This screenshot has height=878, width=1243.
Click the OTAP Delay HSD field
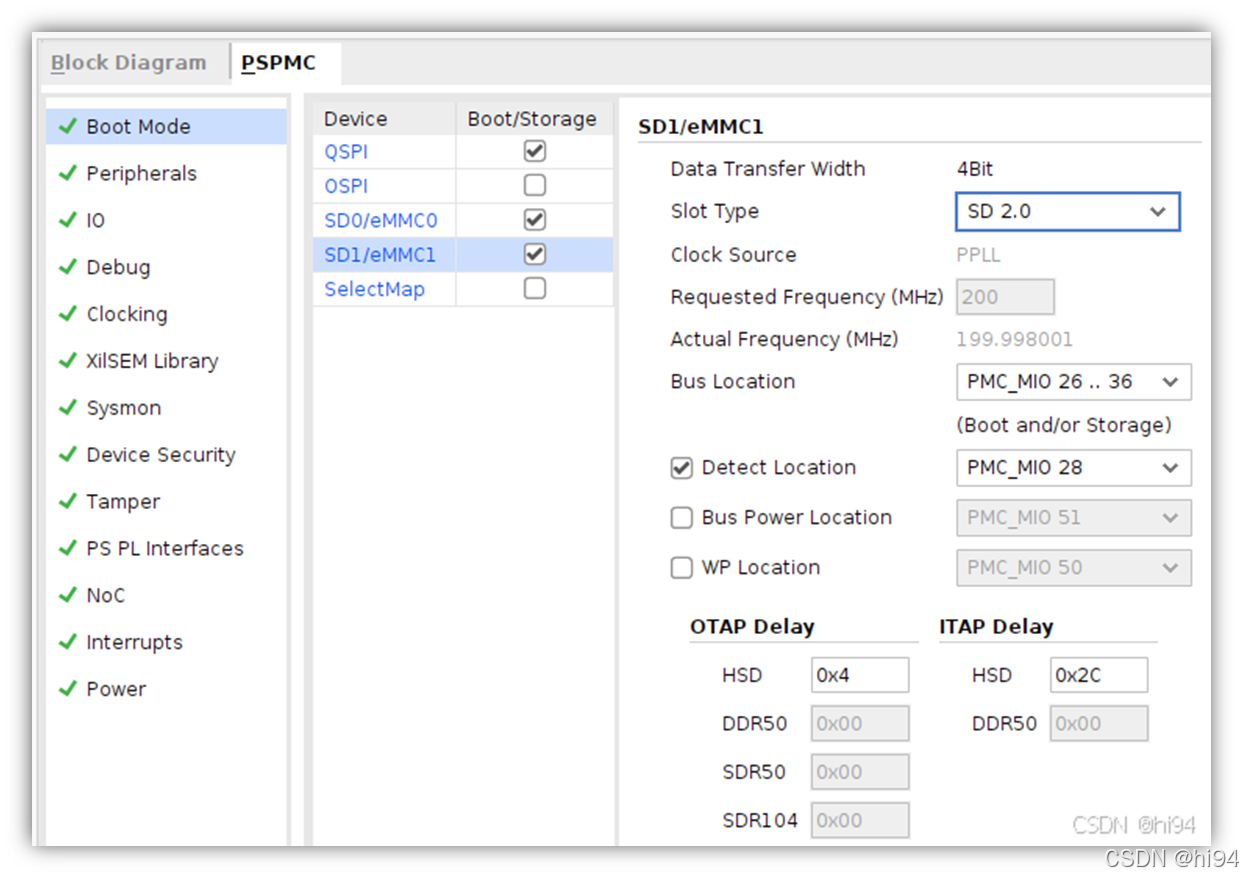(x=860, y=676)
